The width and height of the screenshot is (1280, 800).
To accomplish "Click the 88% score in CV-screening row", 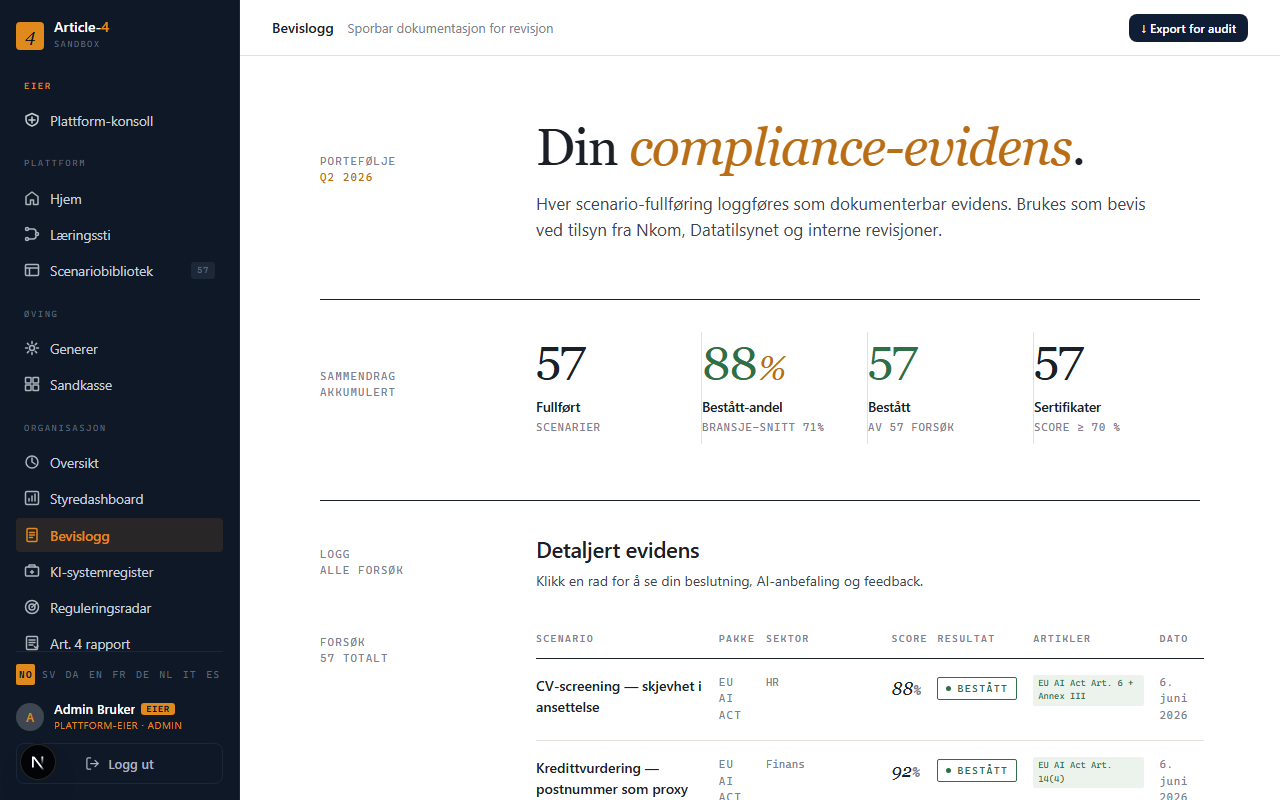I will tap(906, 688).
